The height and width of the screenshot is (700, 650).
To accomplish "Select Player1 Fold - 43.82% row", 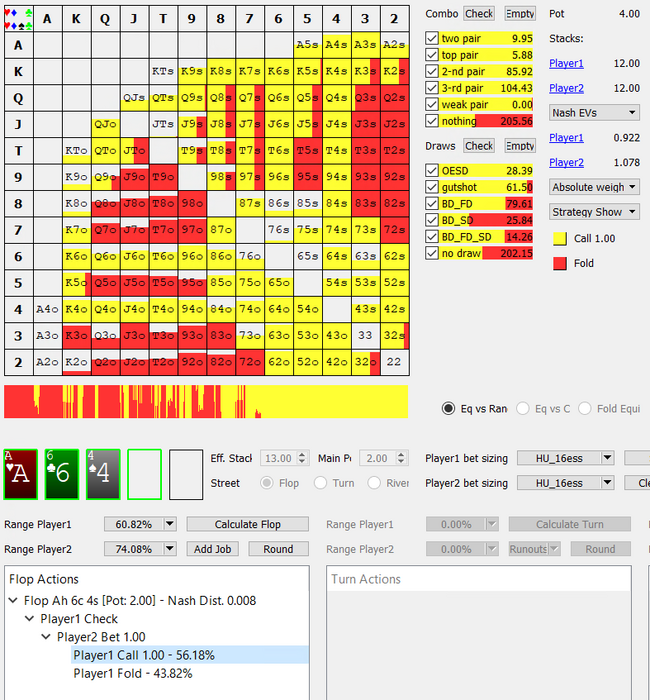I will (133, 673).
